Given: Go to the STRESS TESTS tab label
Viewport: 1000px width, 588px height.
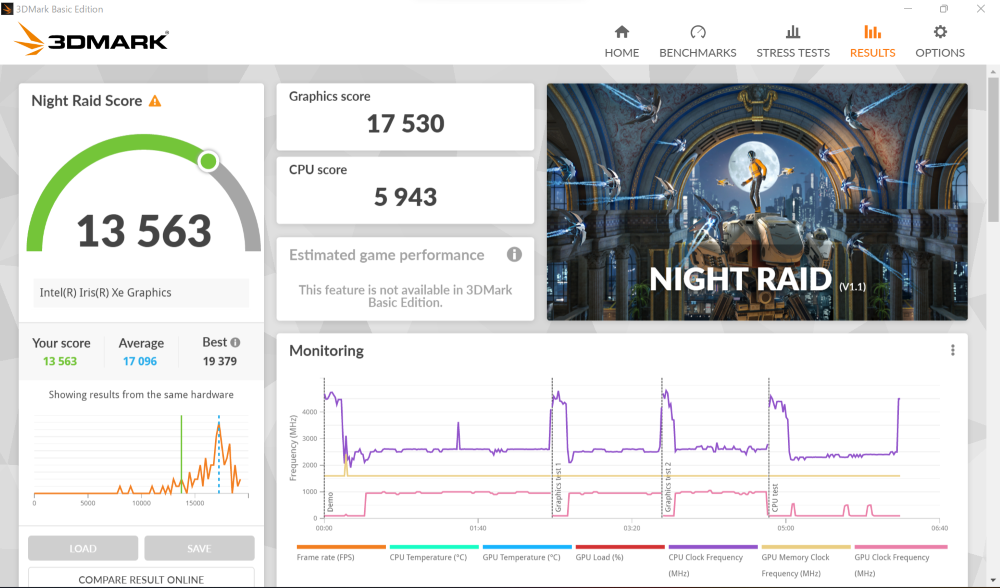Looking at the screenshot, I should 793,53.
